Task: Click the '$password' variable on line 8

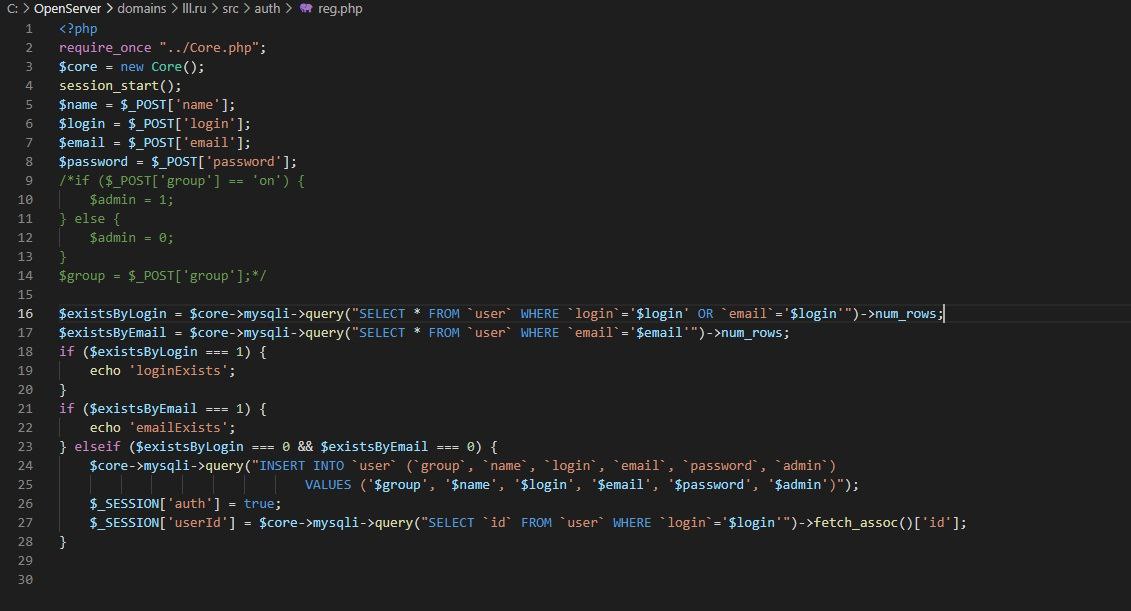Action: (x=93, y=162)
